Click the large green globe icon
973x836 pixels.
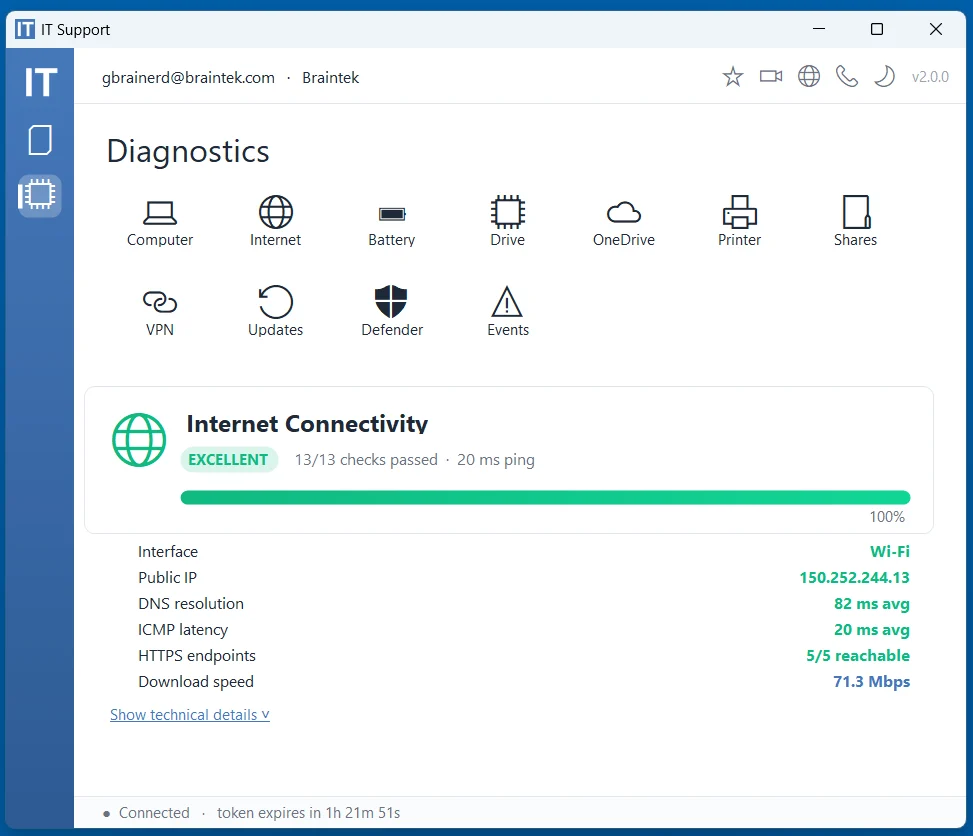139,440
